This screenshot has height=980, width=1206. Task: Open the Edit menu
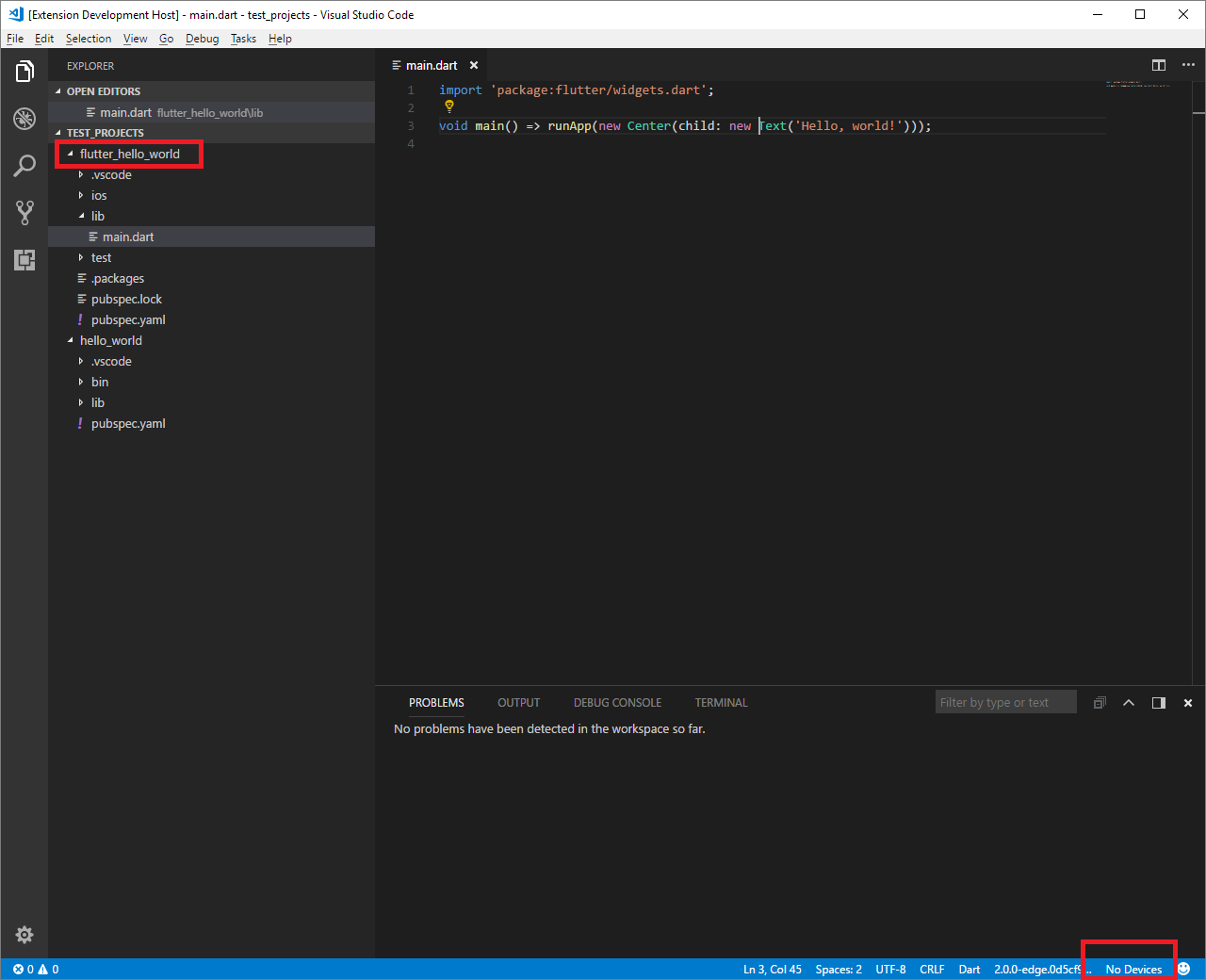(x=44, y=39)
